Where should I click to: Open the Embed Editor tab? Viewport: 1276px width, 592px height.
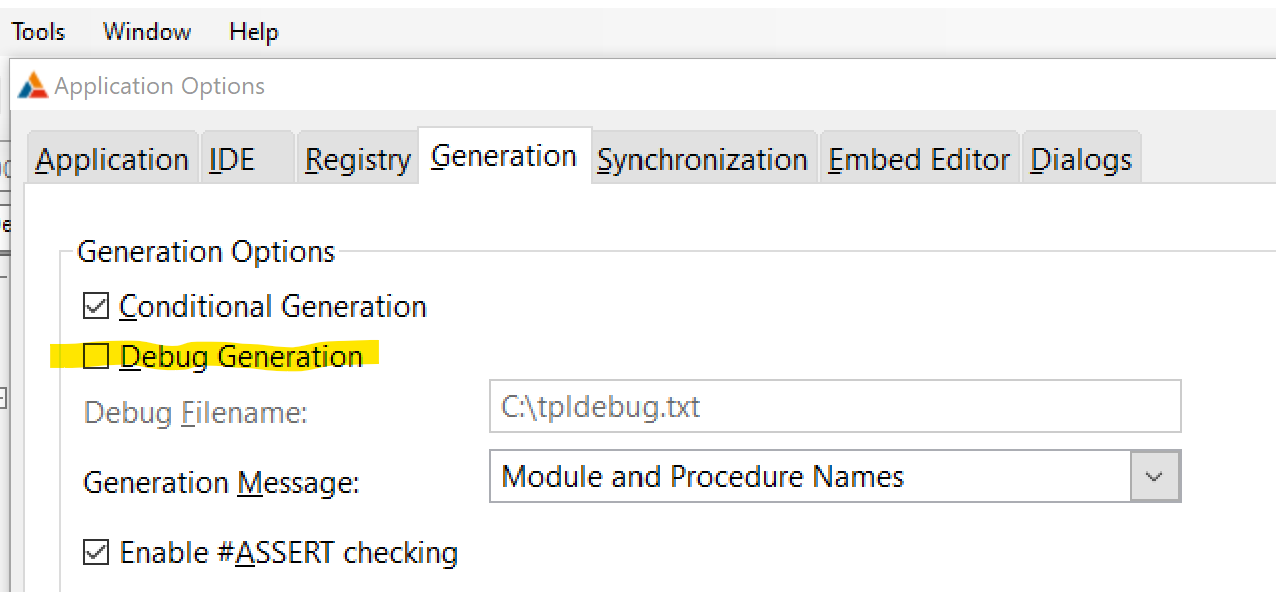coord(919,160)
